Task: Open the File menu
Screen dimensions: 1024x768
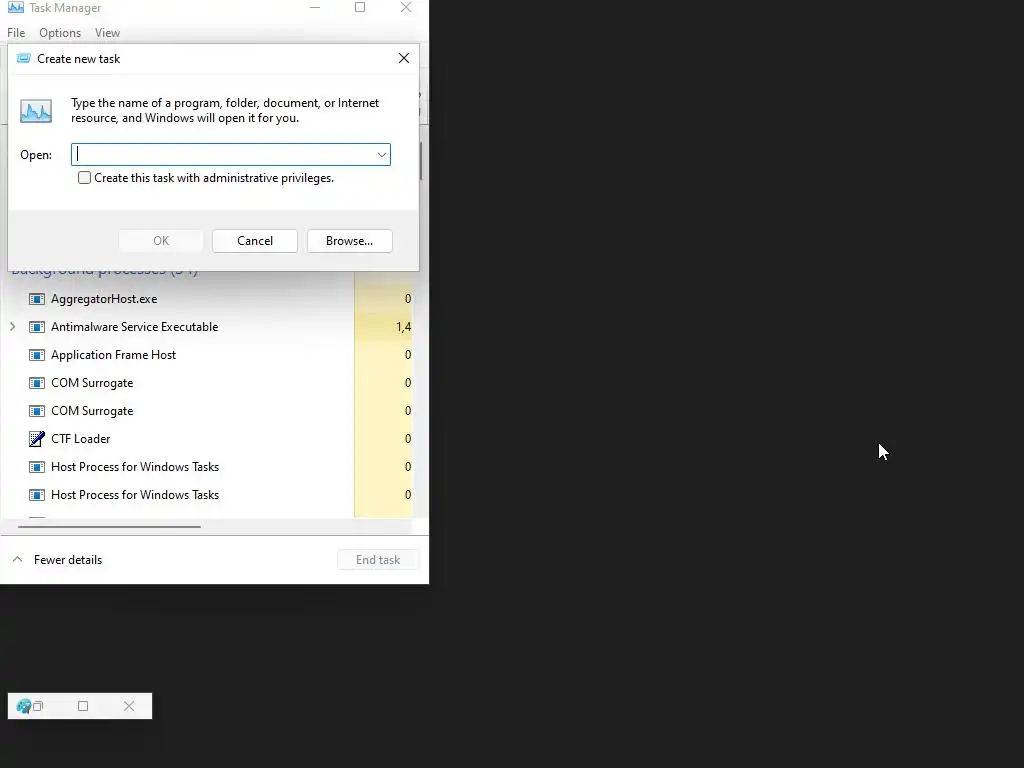Action: click(x=16, y=33)
